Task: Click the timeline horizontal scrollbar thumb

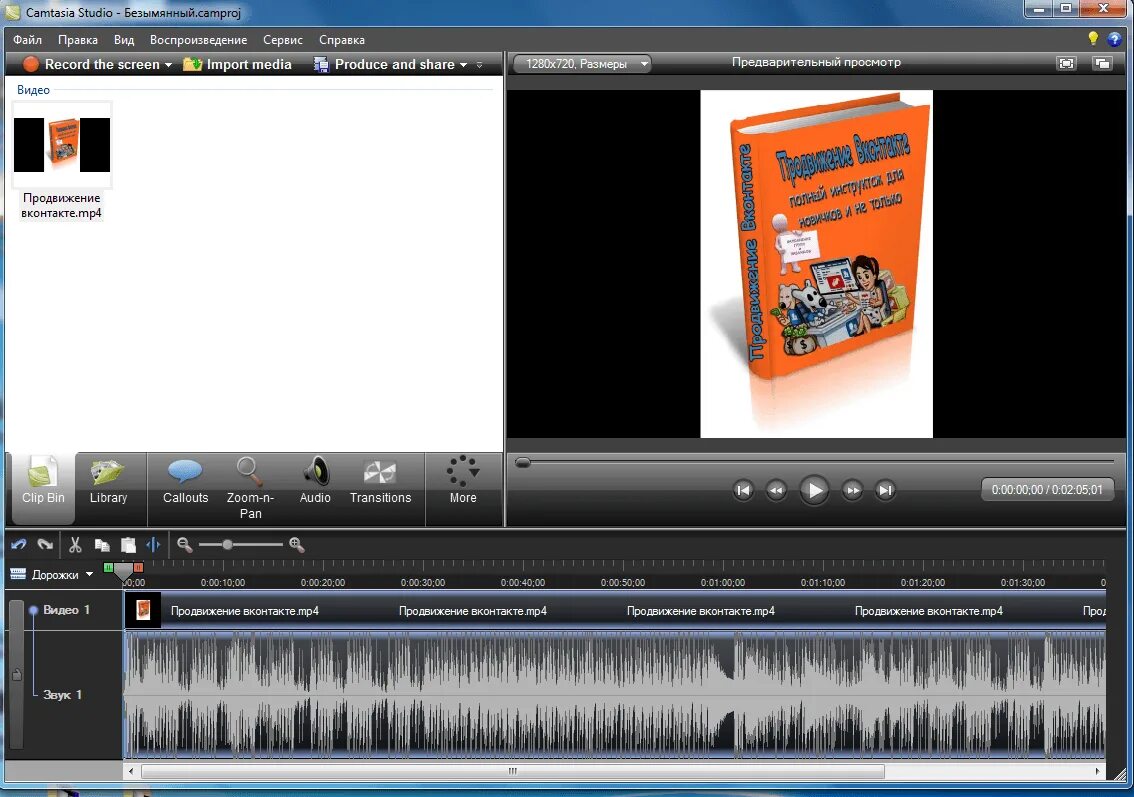Action: tap(513, 772)
